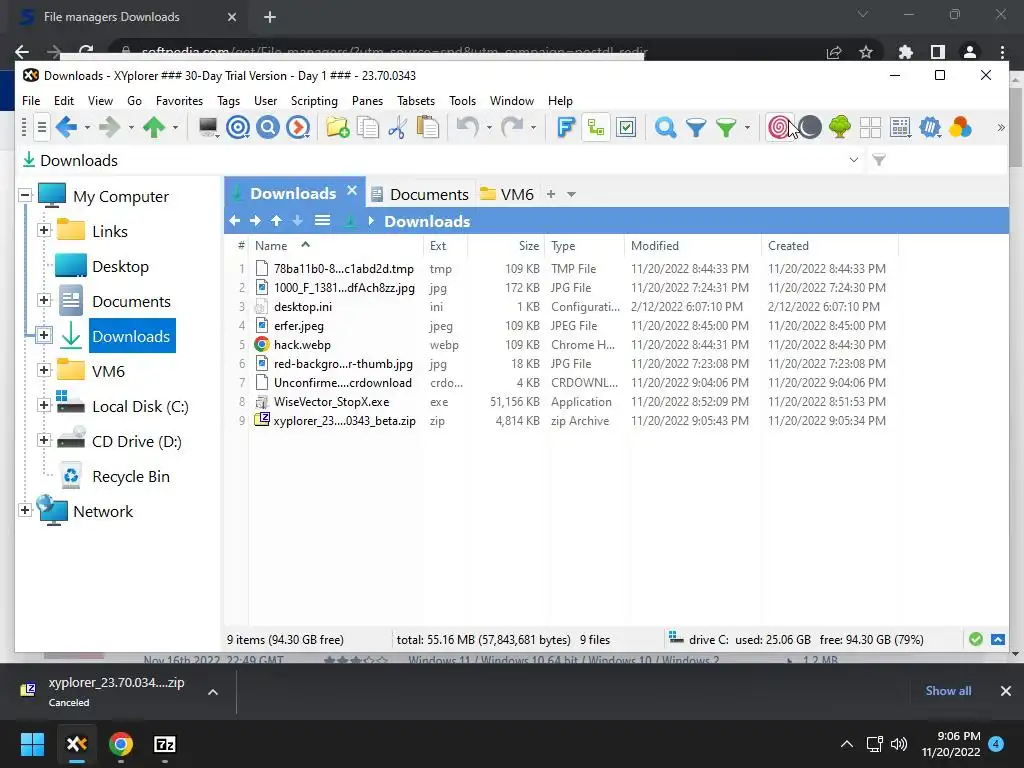
Task: Open the File menu
Action: tap(31, 101)
